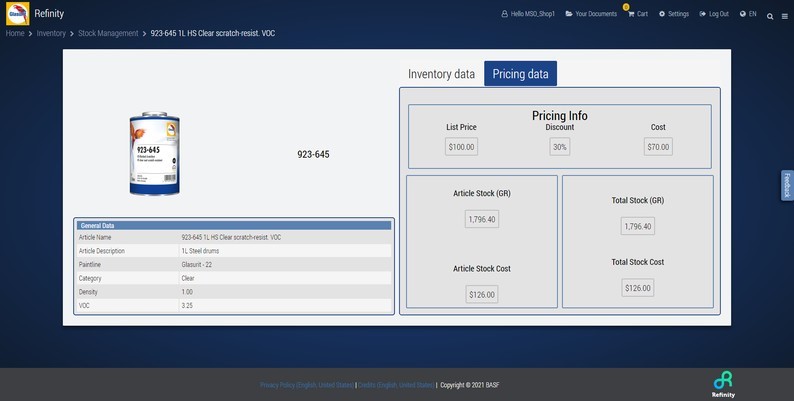Open the Privacy Policy link
794x401 pixels.
(x=306, y=385)
